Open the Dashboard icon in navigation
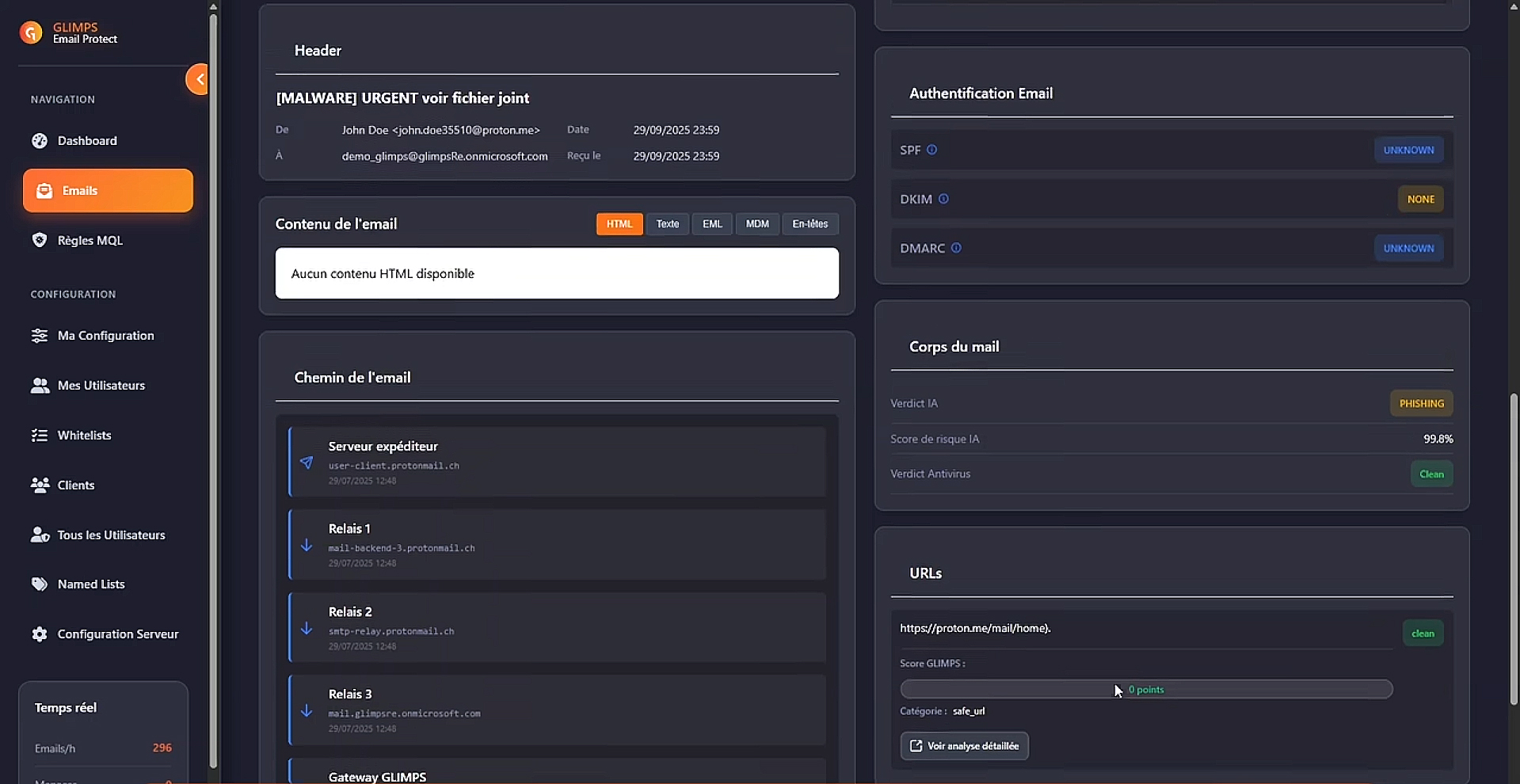Image resolution: width=1520 pixels, height=784 pixels. [40, 141]
